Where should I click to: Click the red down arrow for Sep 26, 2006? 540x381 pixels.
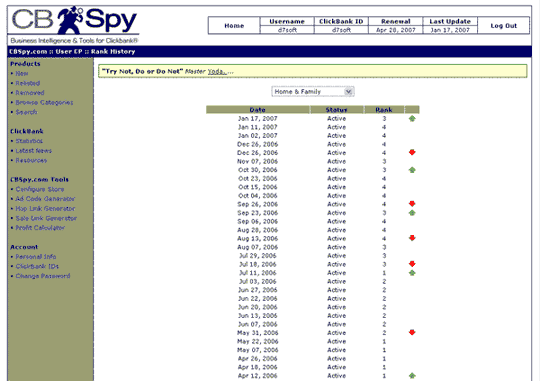click(x=412, y=204)
